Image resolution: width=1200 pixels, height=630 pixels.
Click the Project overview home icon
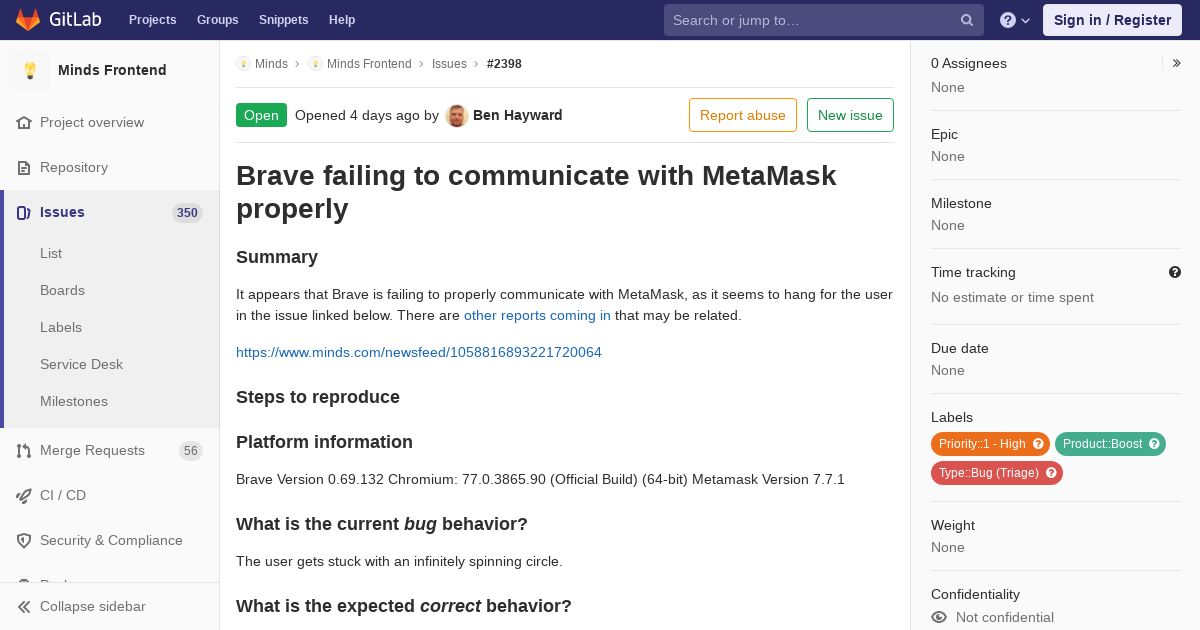point(24,123)
